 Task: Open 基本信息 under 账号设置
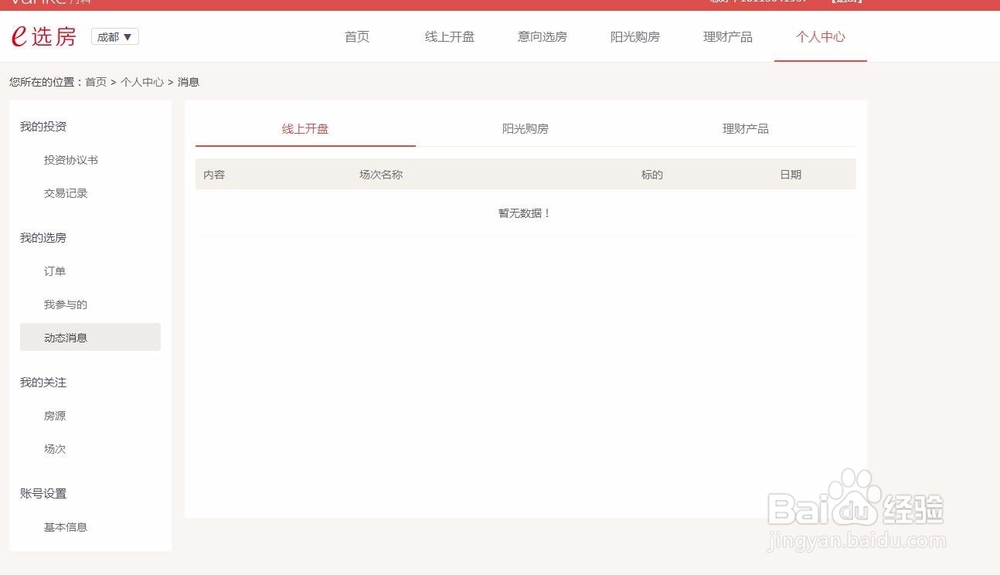[x=65, y=527]
